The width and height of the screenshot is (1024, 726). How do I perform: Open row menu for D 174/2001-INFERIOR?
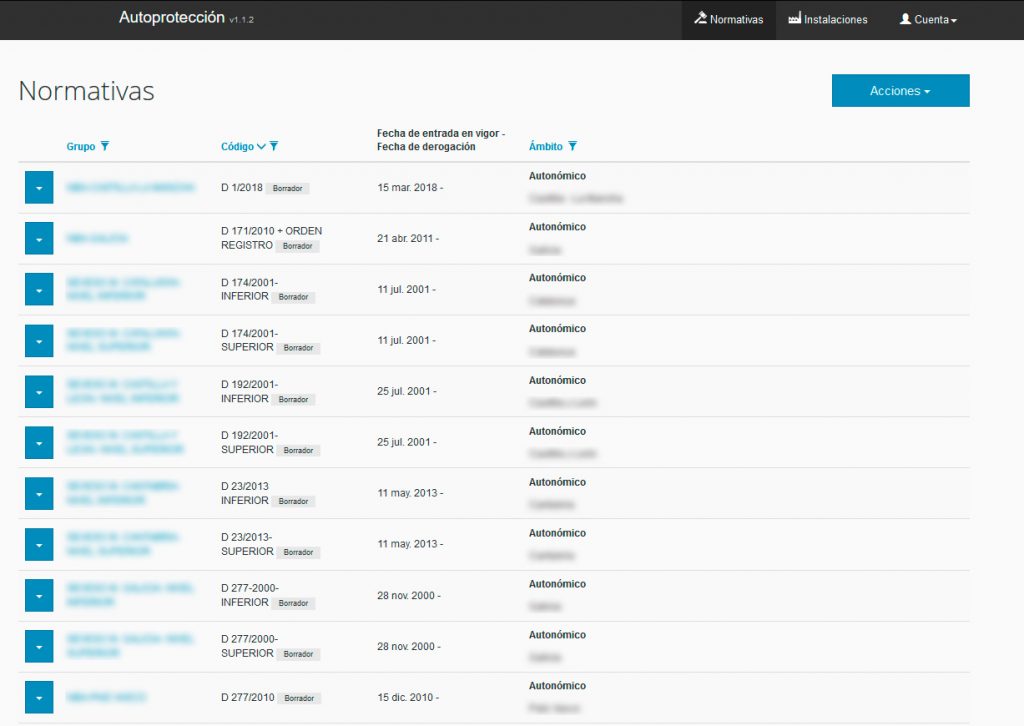(x=38, y=290)
